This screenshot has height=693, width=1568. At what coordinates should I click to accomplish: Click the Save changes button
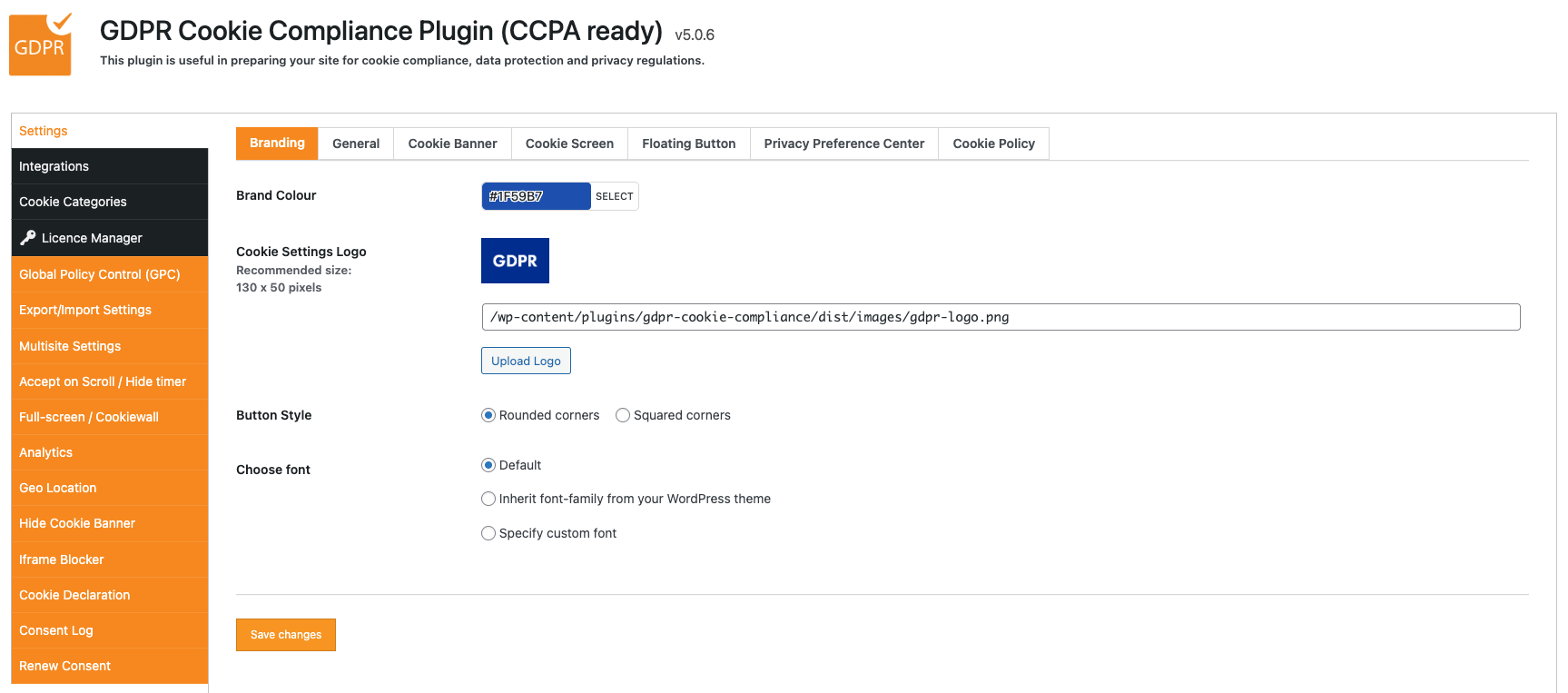286,635
